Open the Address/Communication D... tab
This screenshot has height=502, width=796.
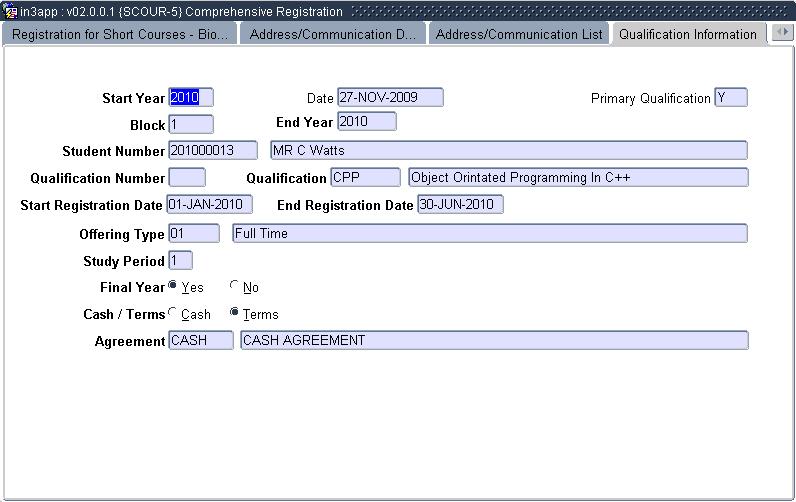pos(333,34)
